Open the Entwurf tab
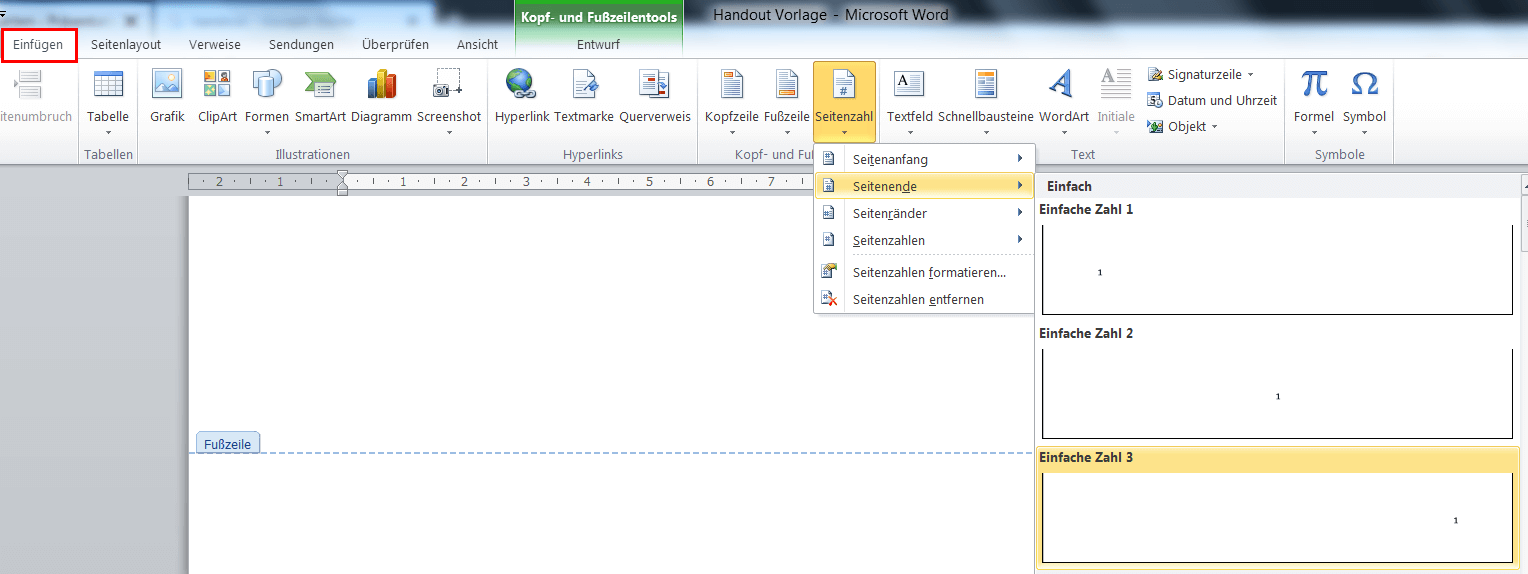 pos(598,45)
